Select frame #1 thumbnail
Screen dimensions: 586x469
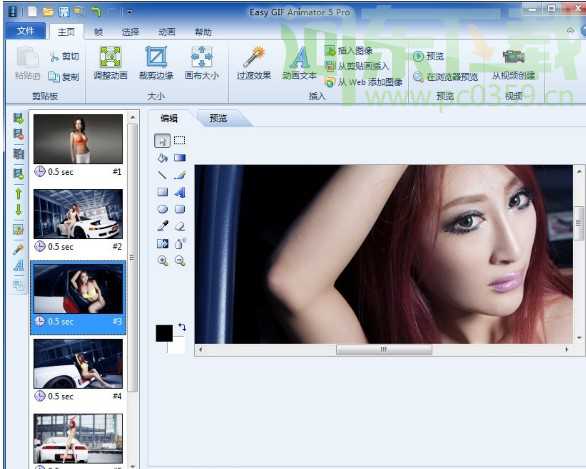[x=78, y=139]
